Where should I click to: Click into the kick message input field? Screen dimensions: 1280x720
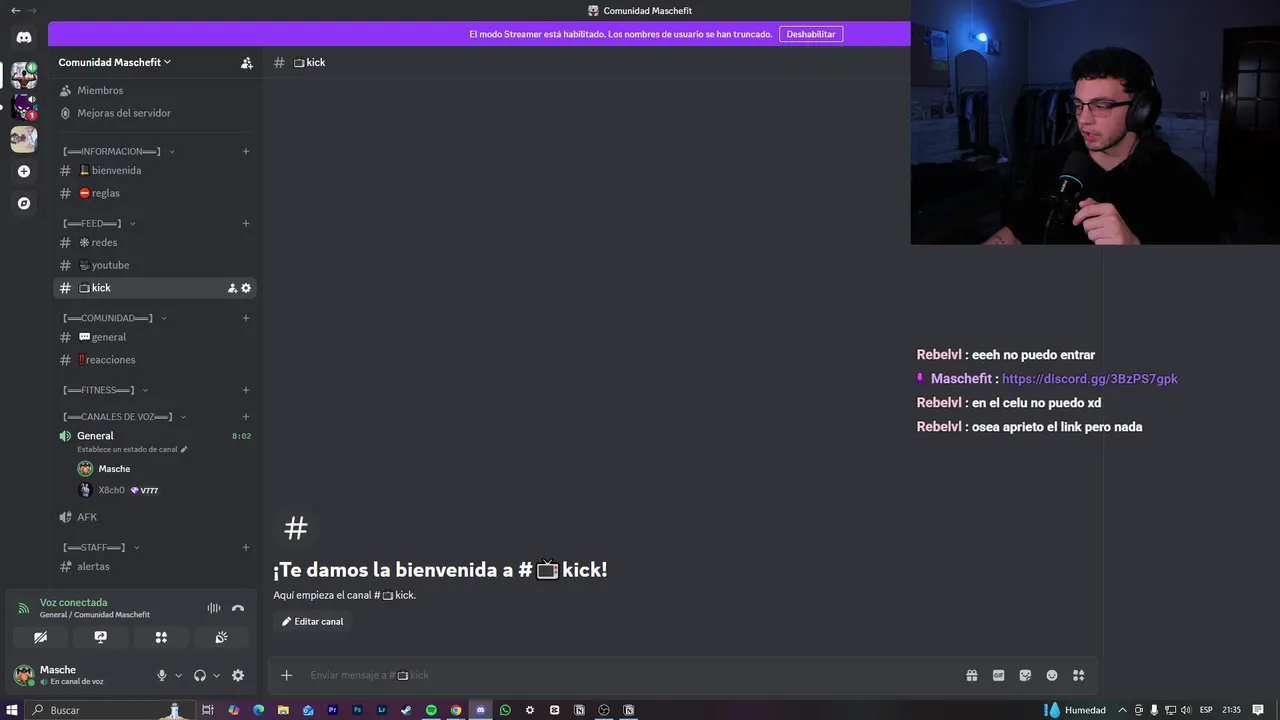(630, 675)
